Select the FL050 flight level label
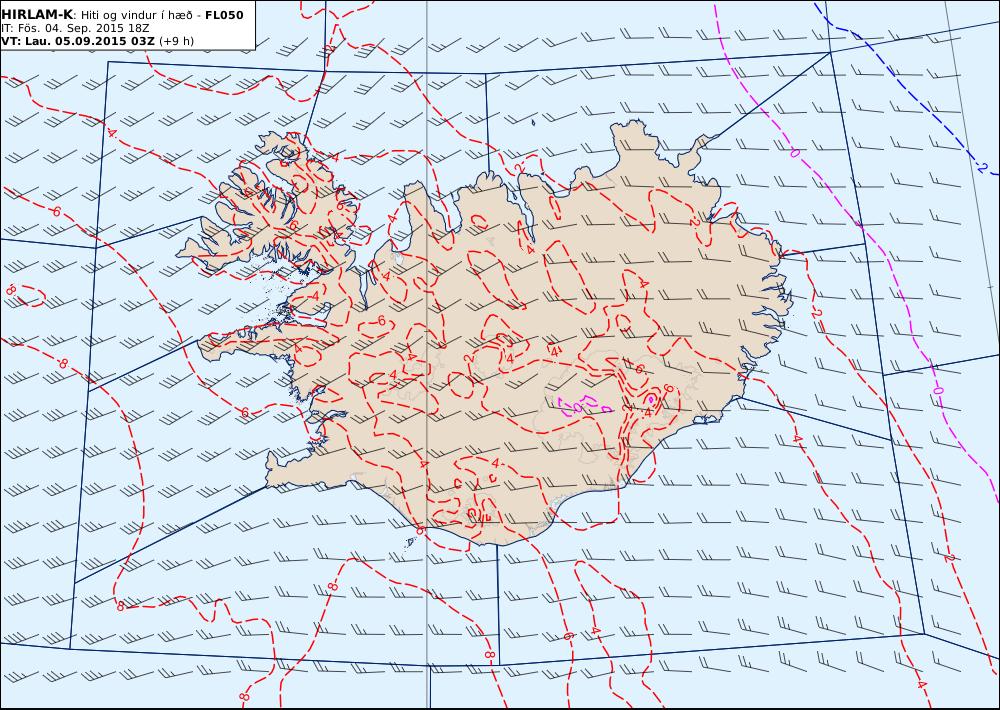1000x710 pixels. (x=224, y=15)
